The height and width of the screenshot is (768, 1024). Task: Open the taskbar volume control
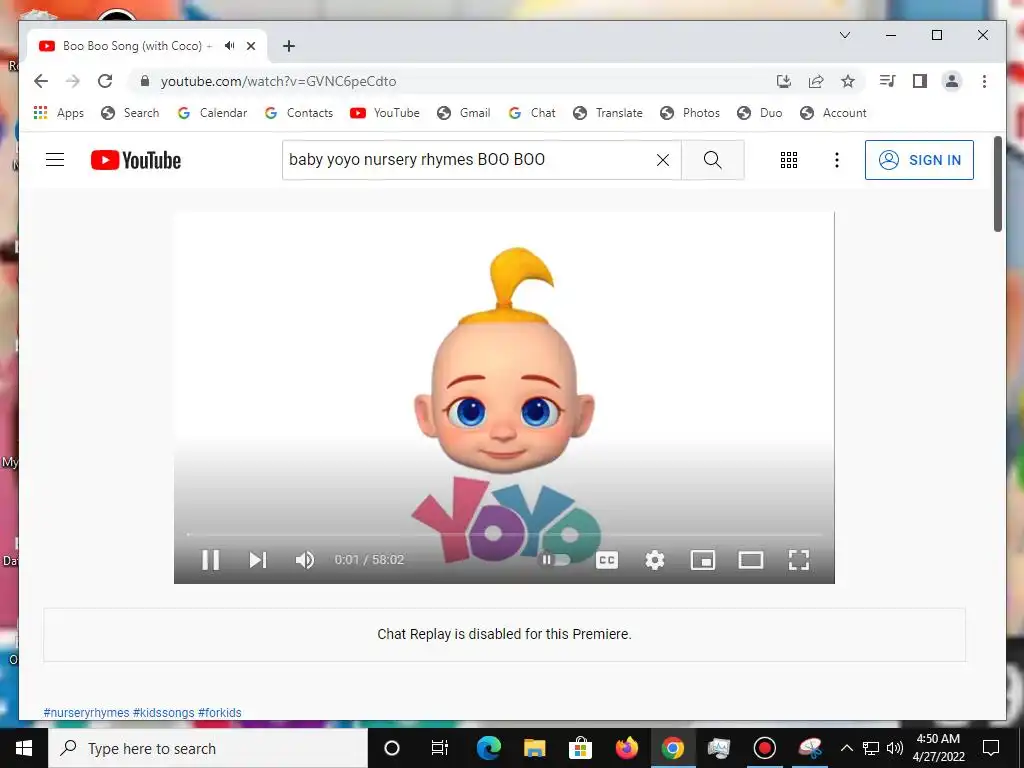point(895,748)
